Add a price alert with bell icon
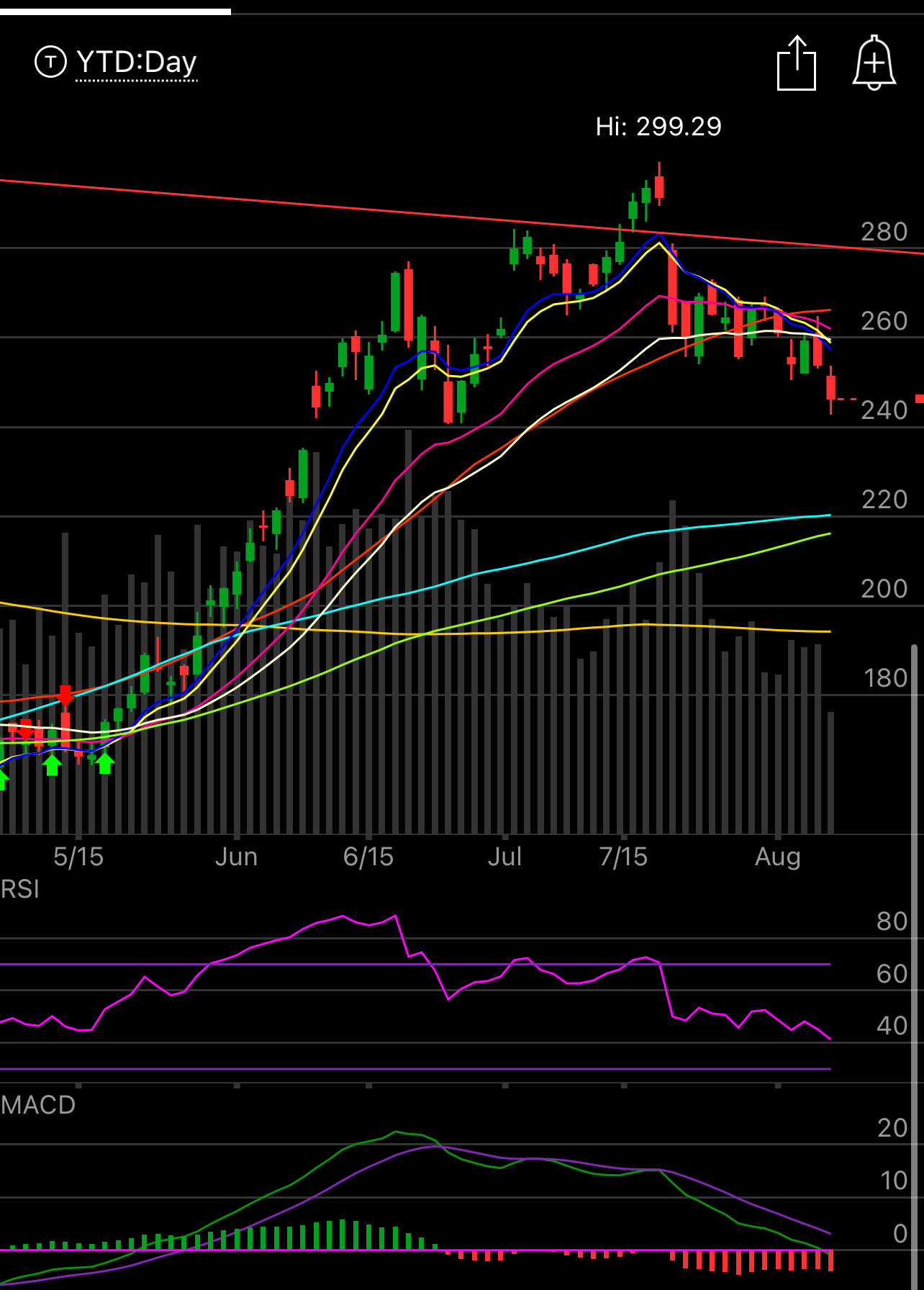 click(x=874, y=63)
